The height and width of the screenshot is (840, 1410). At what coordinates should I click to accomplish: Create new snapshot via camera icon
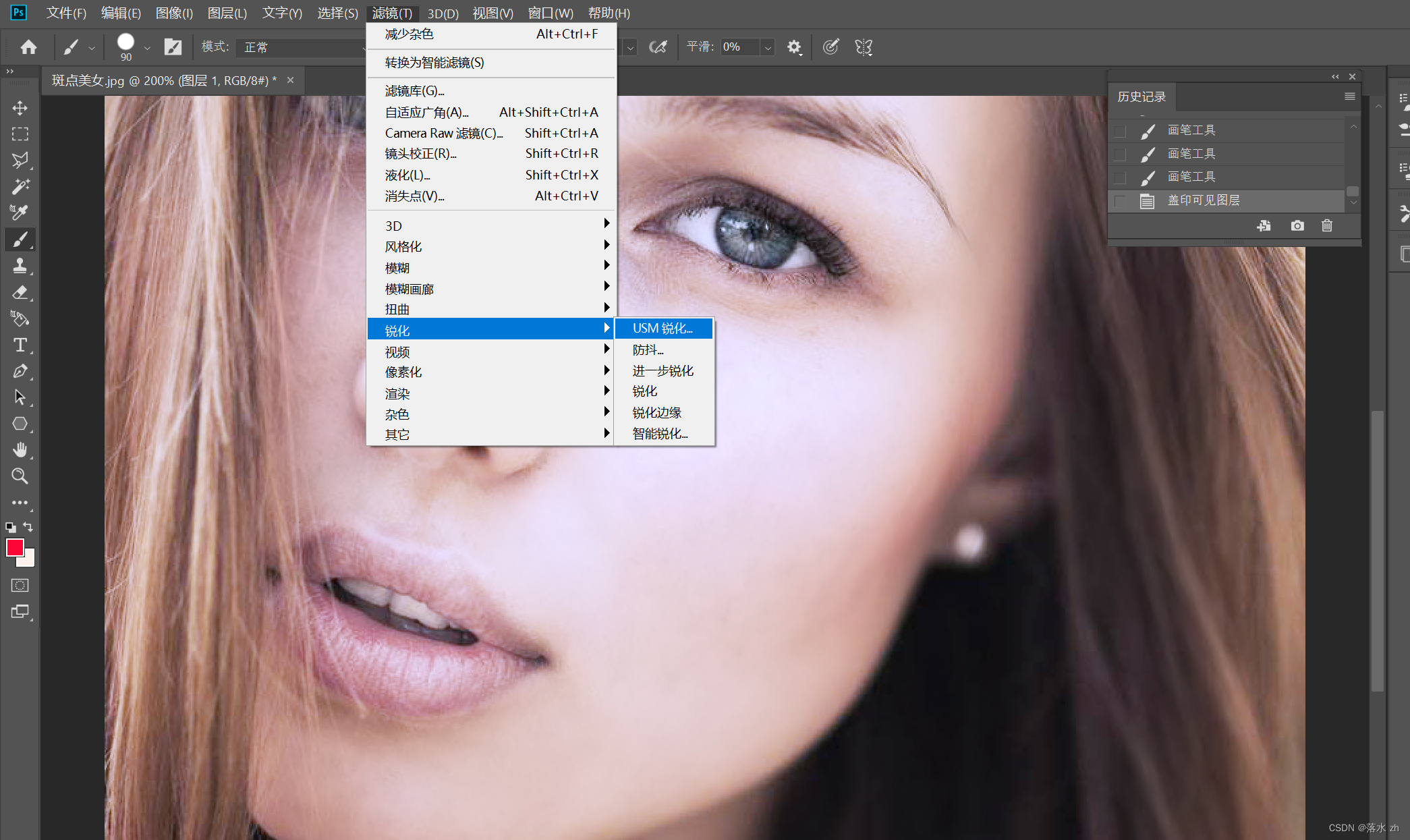click(x=1297, y=226)
